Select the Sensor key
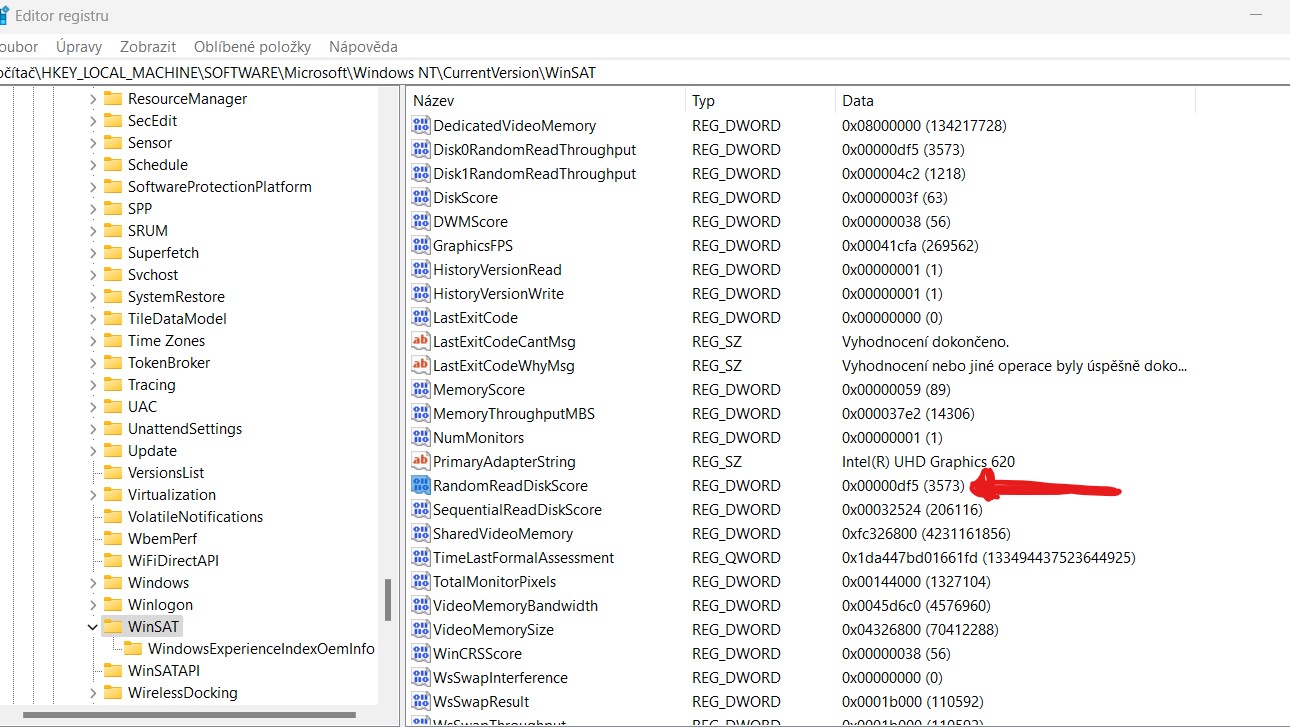This screenshot has height=727, width=1290. pos(150,142)
